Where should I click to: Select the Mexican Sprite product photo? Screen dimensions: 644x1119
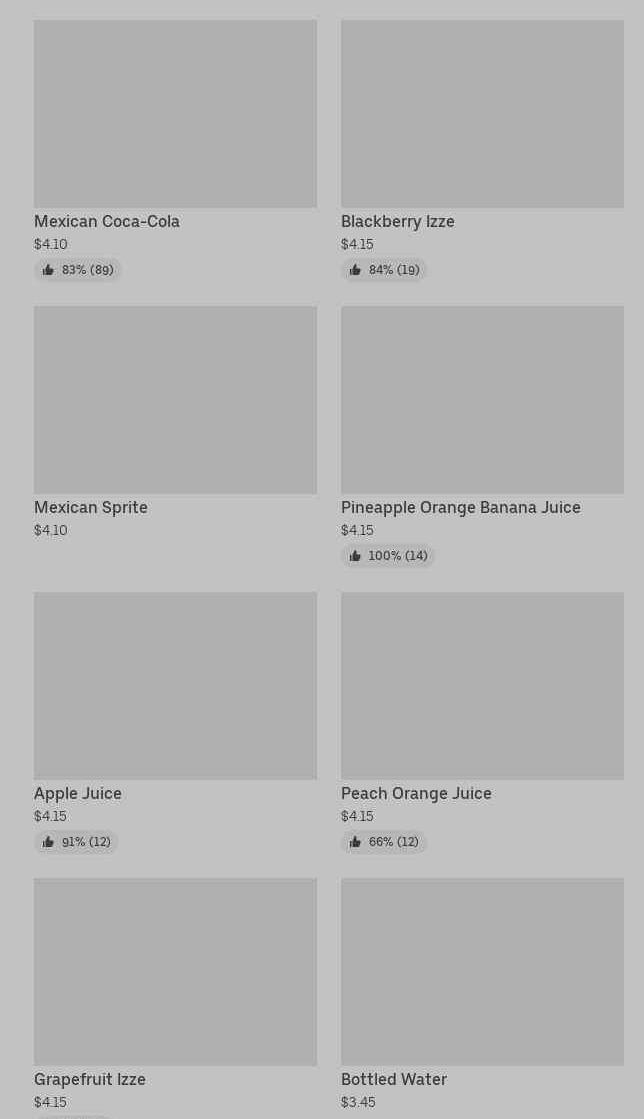(x=175, y=400)
